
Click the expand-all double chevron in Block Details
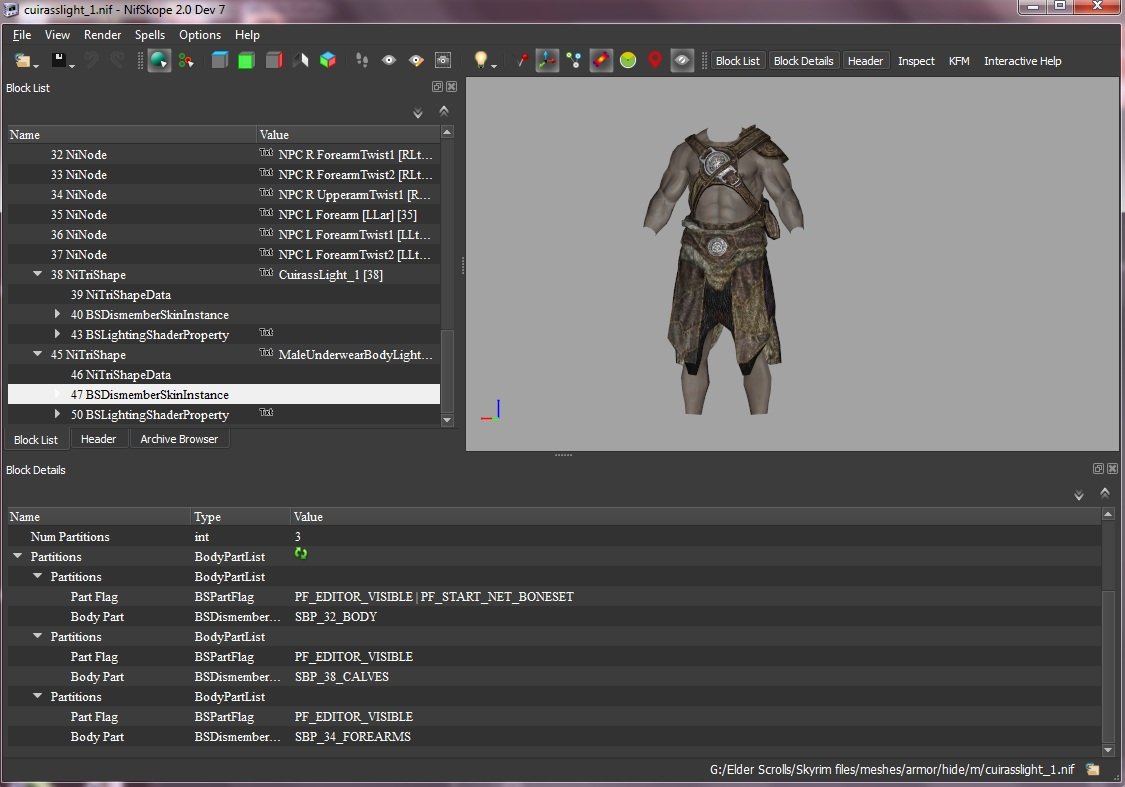click(1078, 495)
